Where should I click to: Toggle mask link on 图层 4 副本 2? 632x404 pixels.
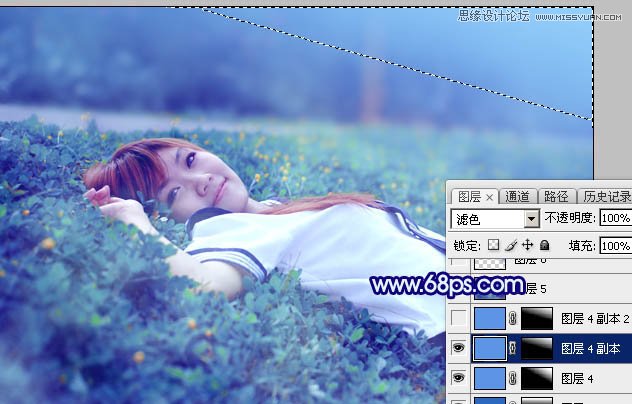point(513,319)
